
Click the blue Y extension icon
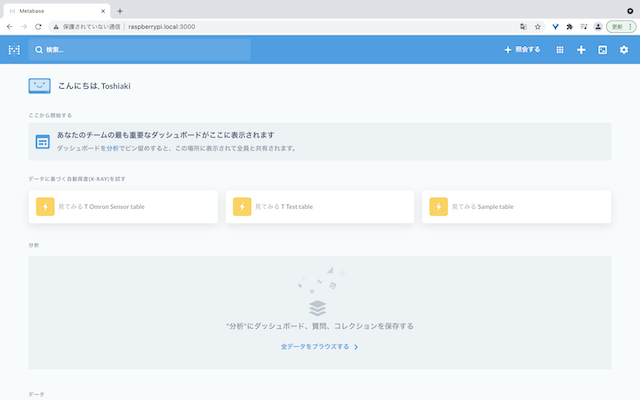(x=555, y=27)
